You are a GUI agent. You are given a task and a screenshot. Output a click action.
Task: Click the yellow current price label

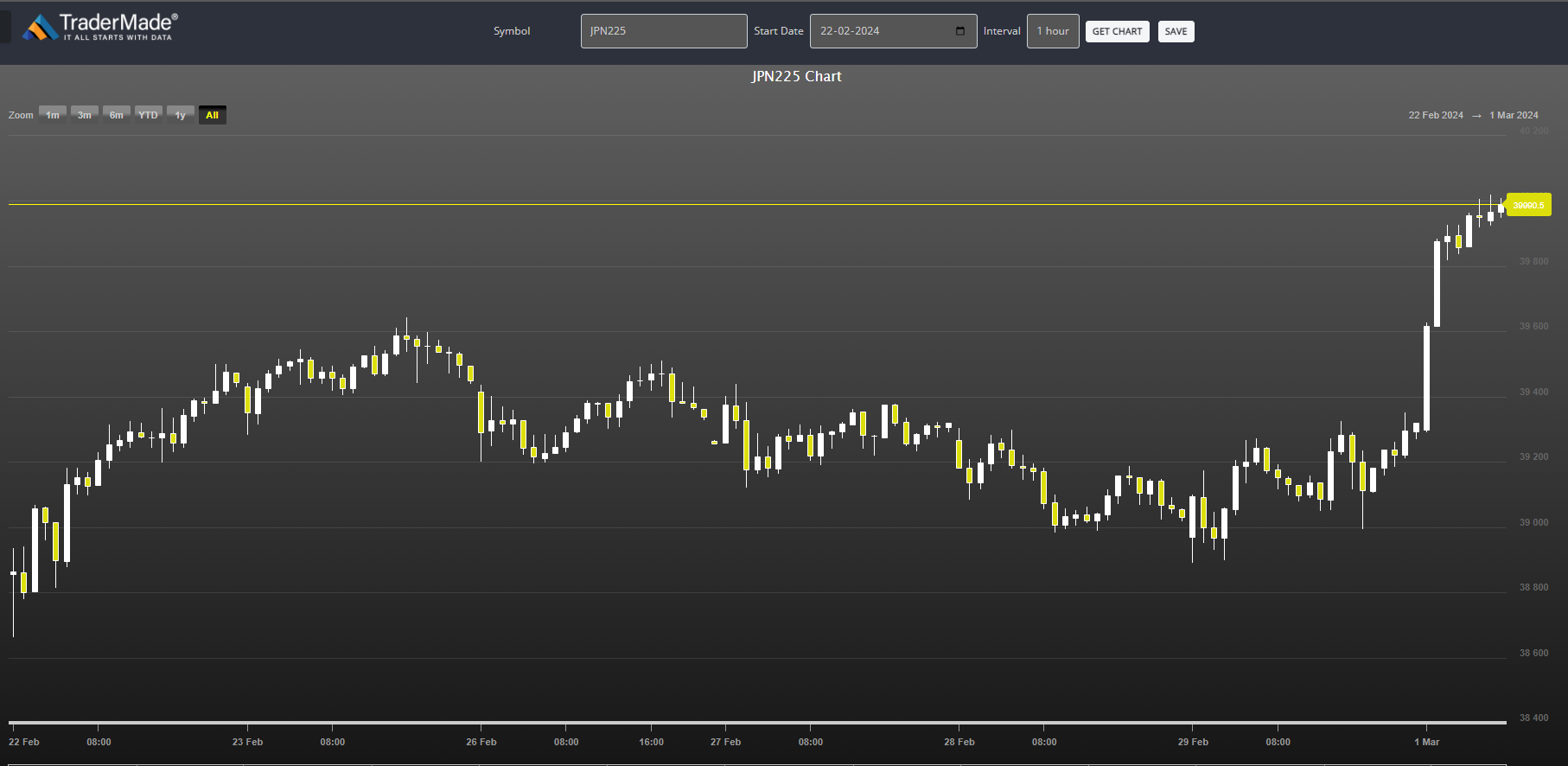pos(1529,205)
